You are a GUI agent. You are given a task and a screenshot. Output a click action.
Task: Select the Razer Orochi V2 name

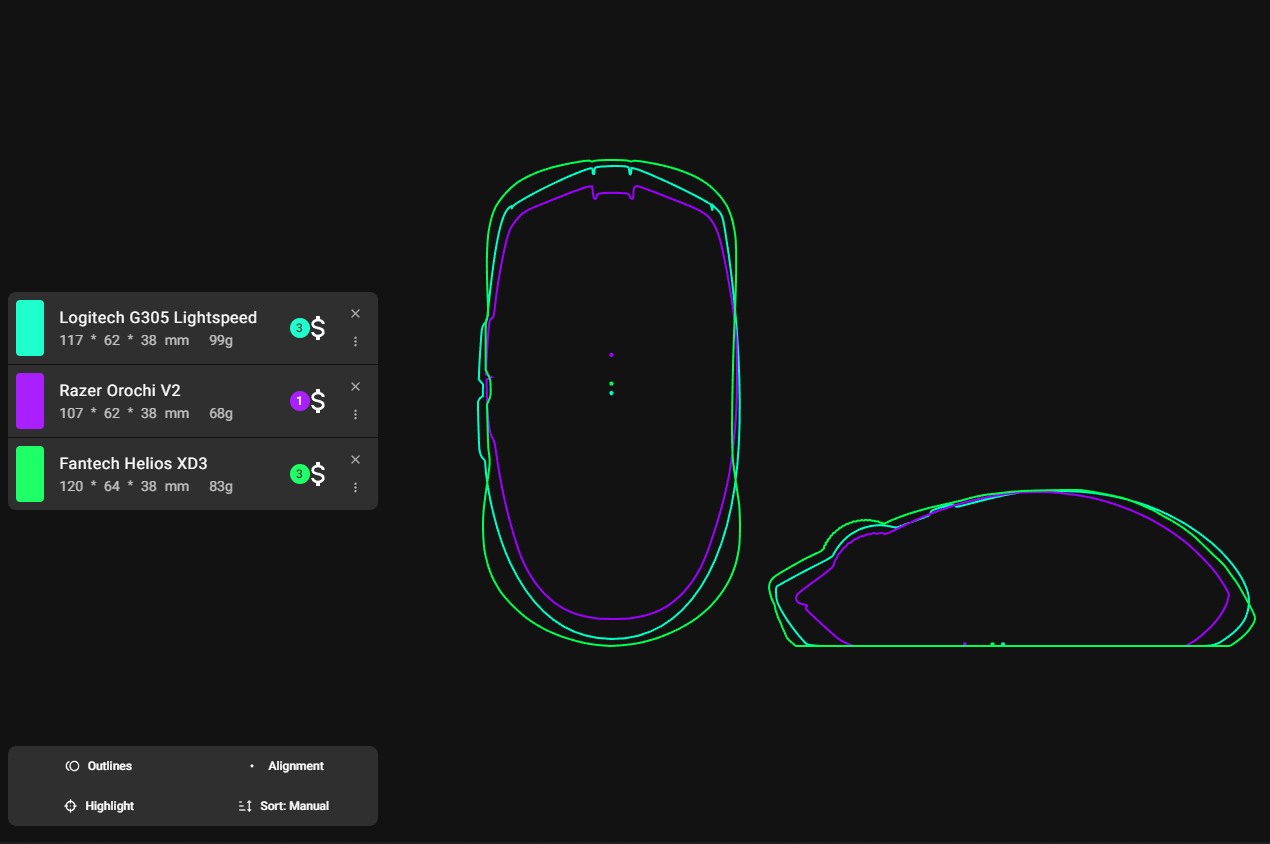click(120, 391)
